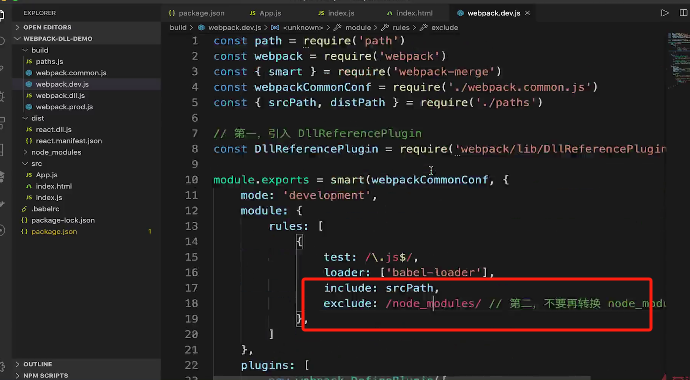Click the JS icon beside react.dll.js
The width and height of the screenshot is (690, 380).
coord(29,130)
